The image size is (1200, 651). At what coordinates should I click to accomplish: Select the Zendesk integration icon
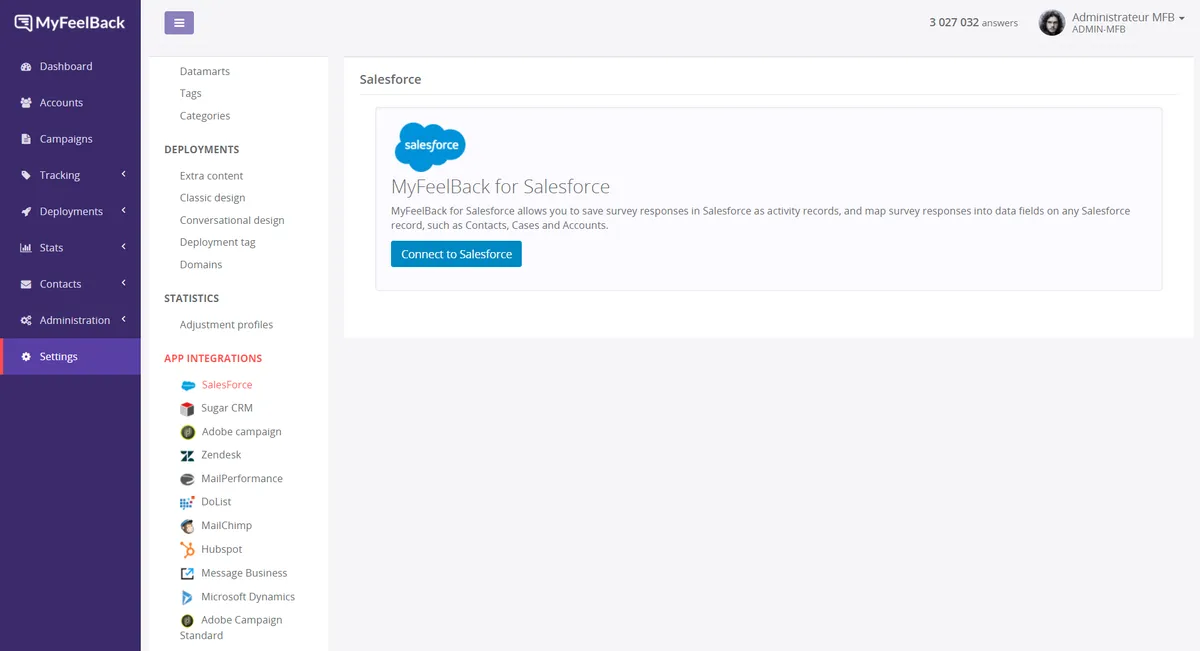tap(187, 455)
